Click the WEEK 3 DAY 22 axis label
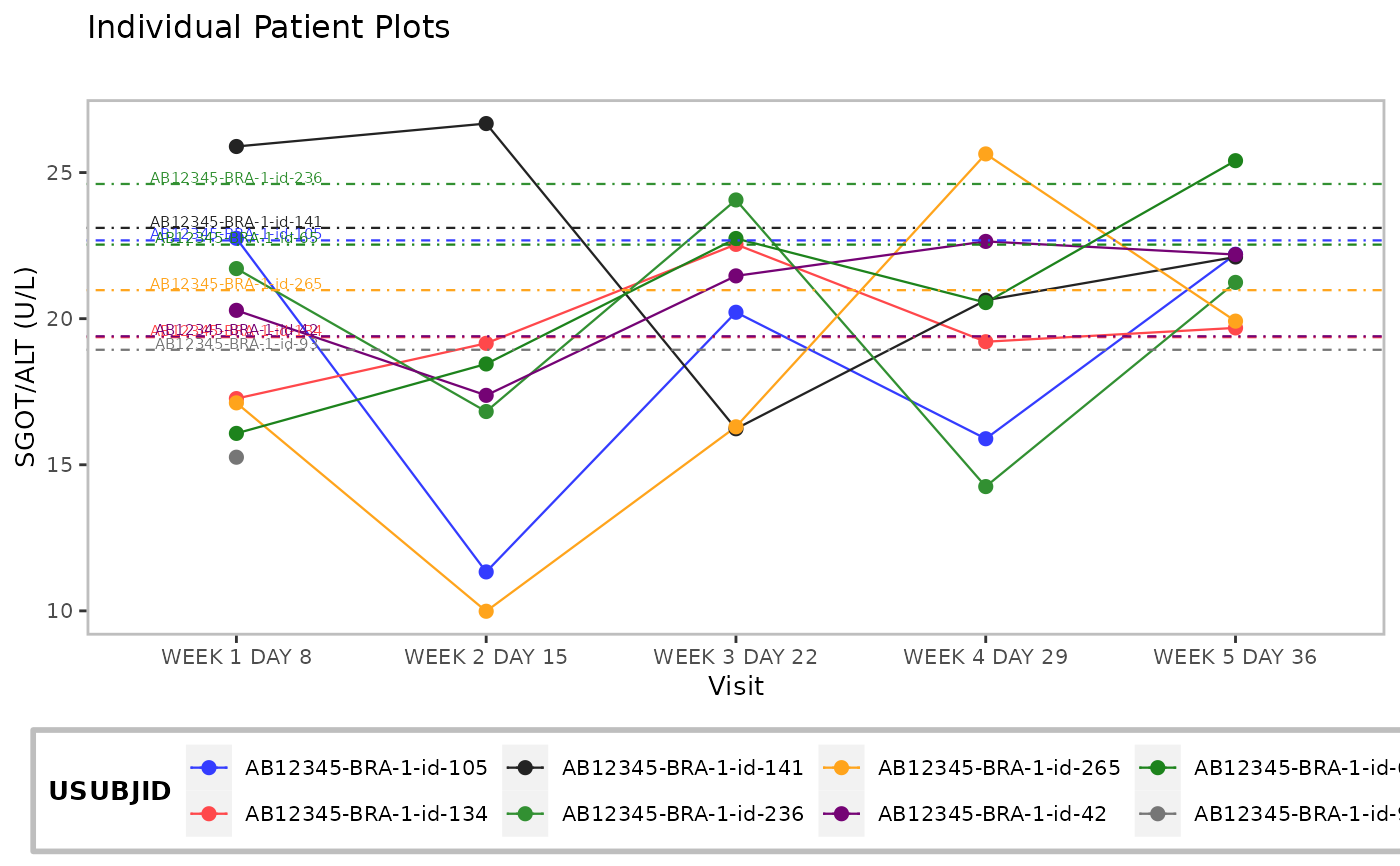 [x=736, y=657]
